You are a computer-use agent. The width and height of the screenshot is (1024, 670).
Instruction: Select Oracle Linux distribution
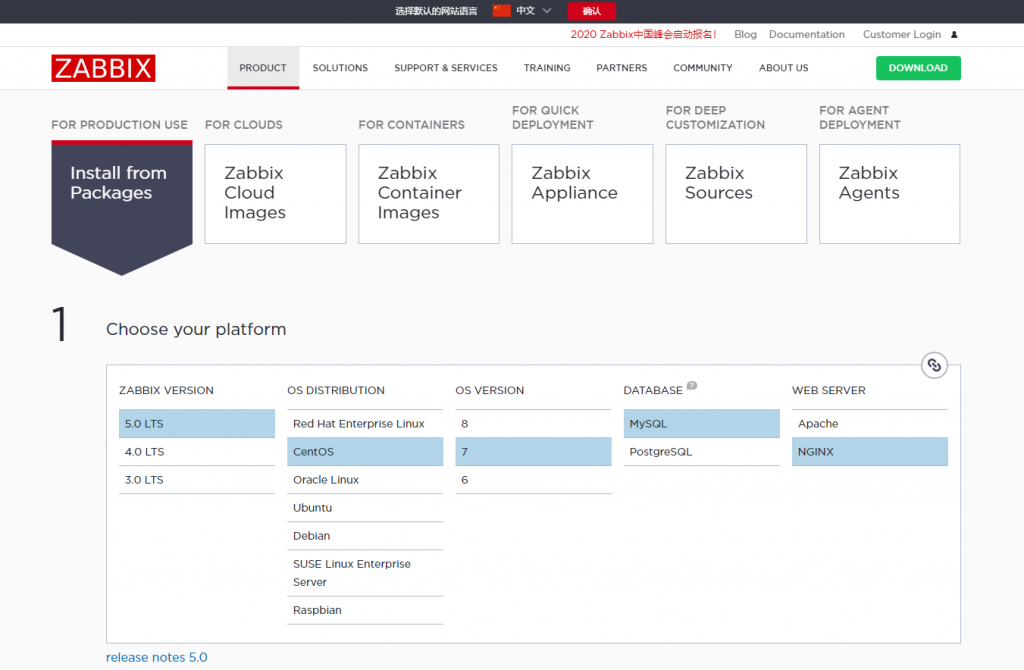pos(365,480)
